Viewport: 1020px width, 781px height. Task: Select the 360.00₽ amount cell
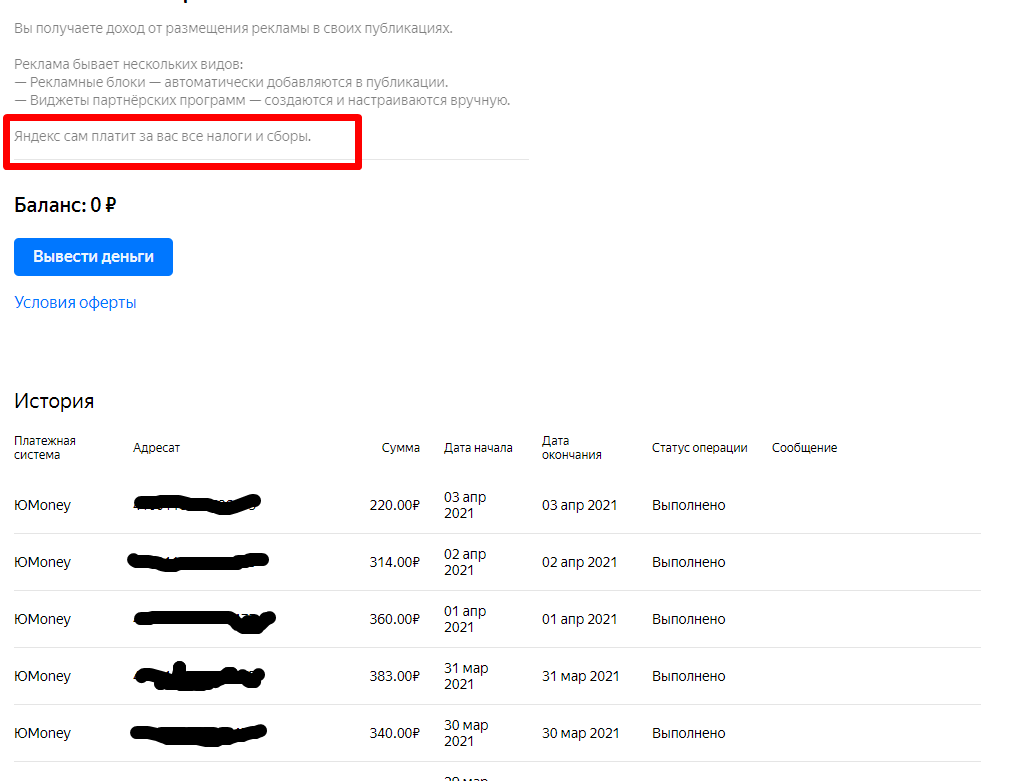coord(394,619)
